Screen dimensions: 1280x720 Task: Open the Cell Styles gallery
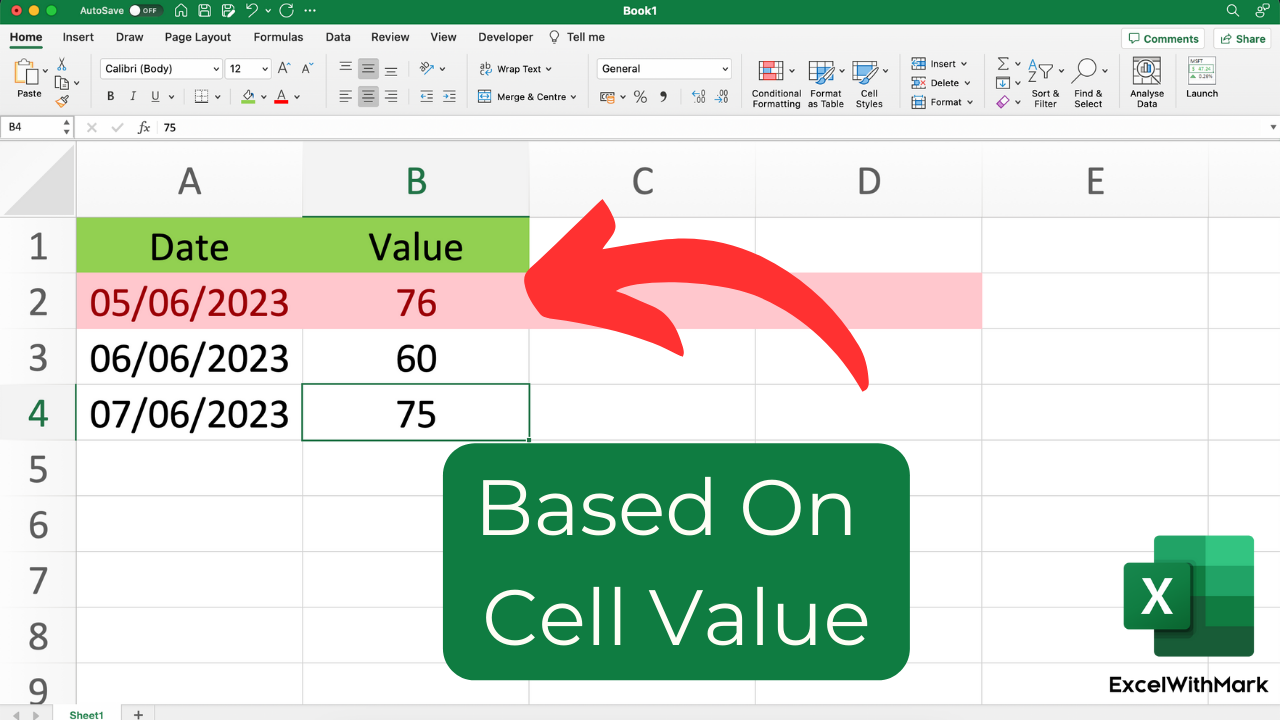(869, 84)
